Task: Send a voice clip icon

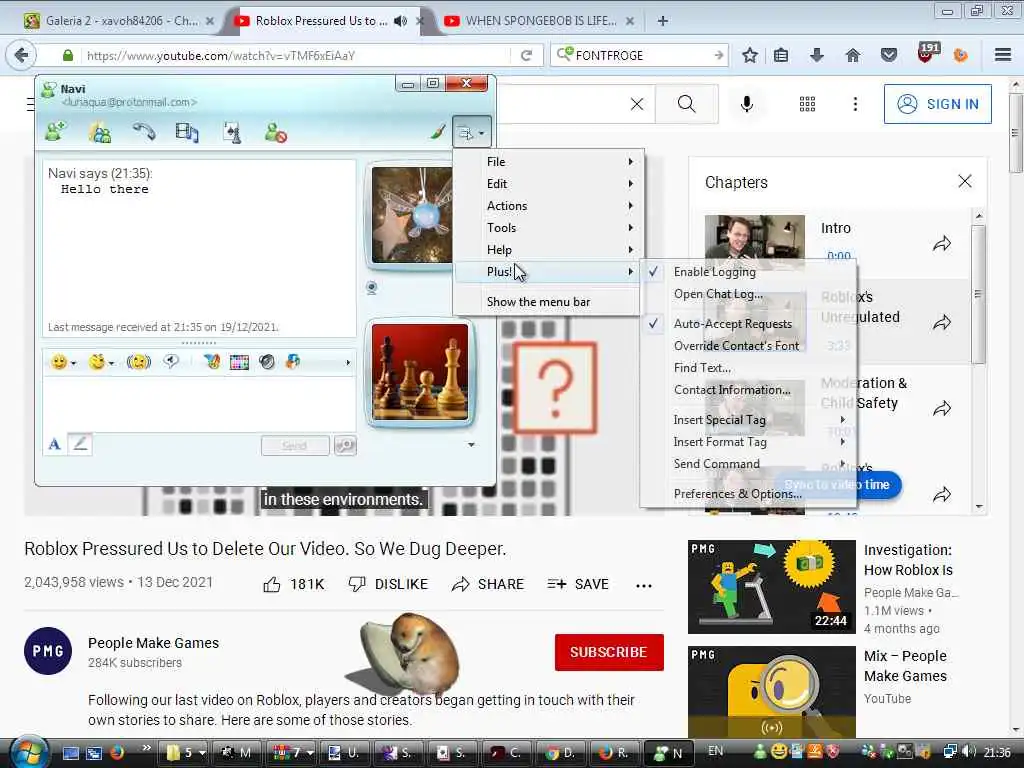Action: (x=171, y=361)
